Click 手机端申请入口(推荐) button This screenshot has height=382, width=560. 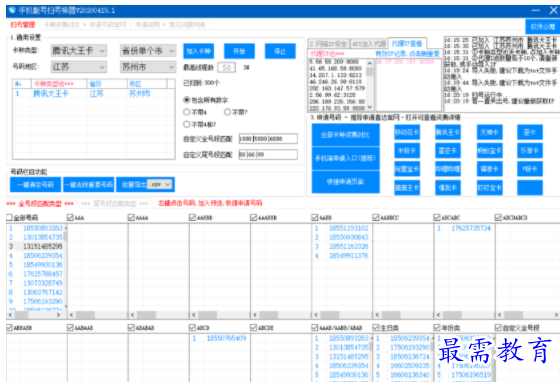click(x=345, y=158)
